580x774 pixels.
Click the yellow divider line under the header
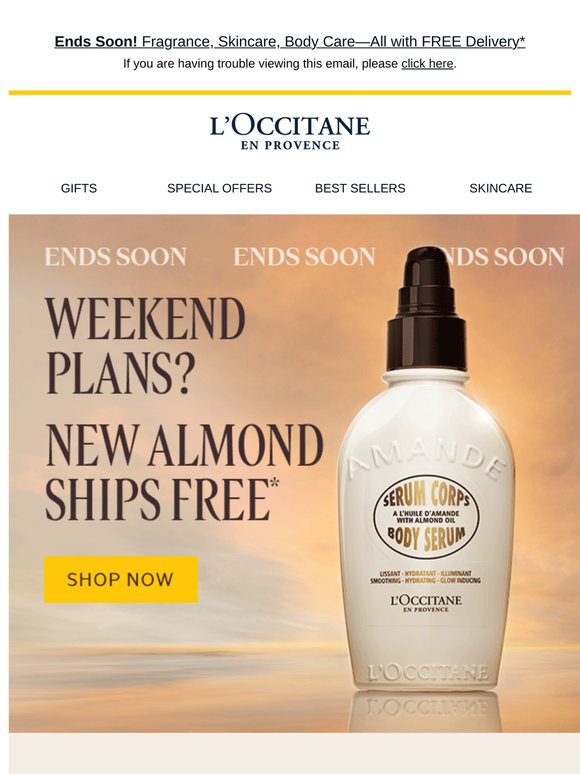(x=290, y=92)
